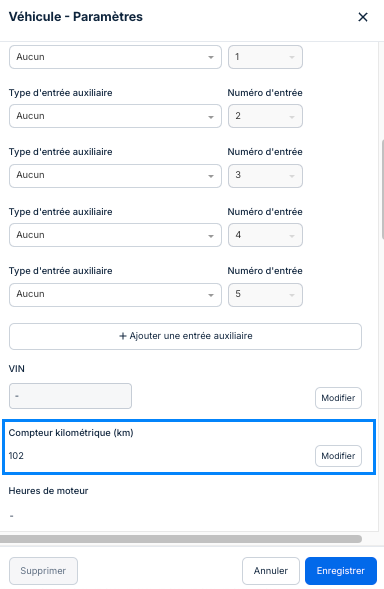Expand auxiliary input type dropdown for input 3
The image size is (384, 589).
click(115, 175)
